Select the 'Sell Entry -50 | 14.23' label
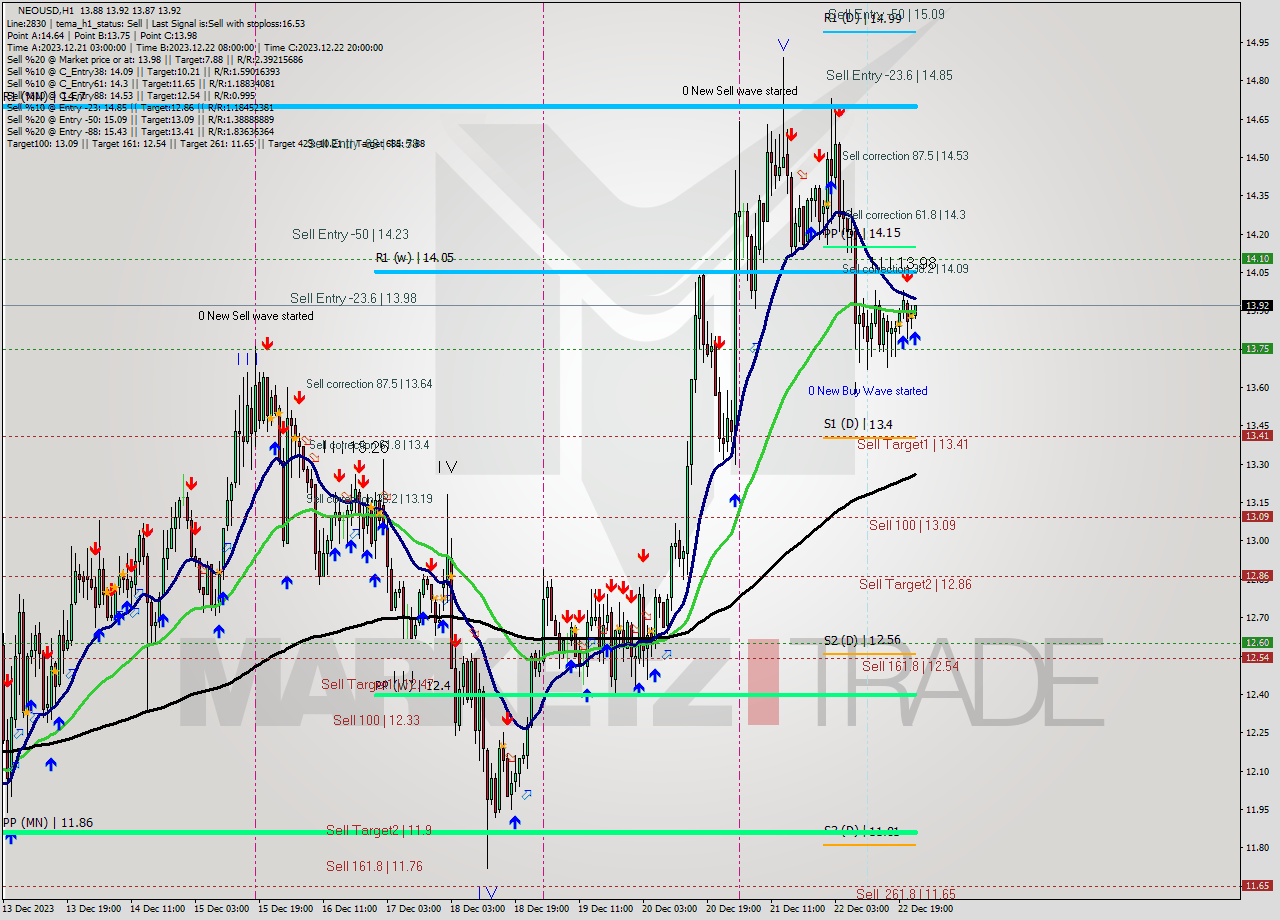The width and height of the screenshot is (1280, 920). pyautogui.click(x=350, y=234)
